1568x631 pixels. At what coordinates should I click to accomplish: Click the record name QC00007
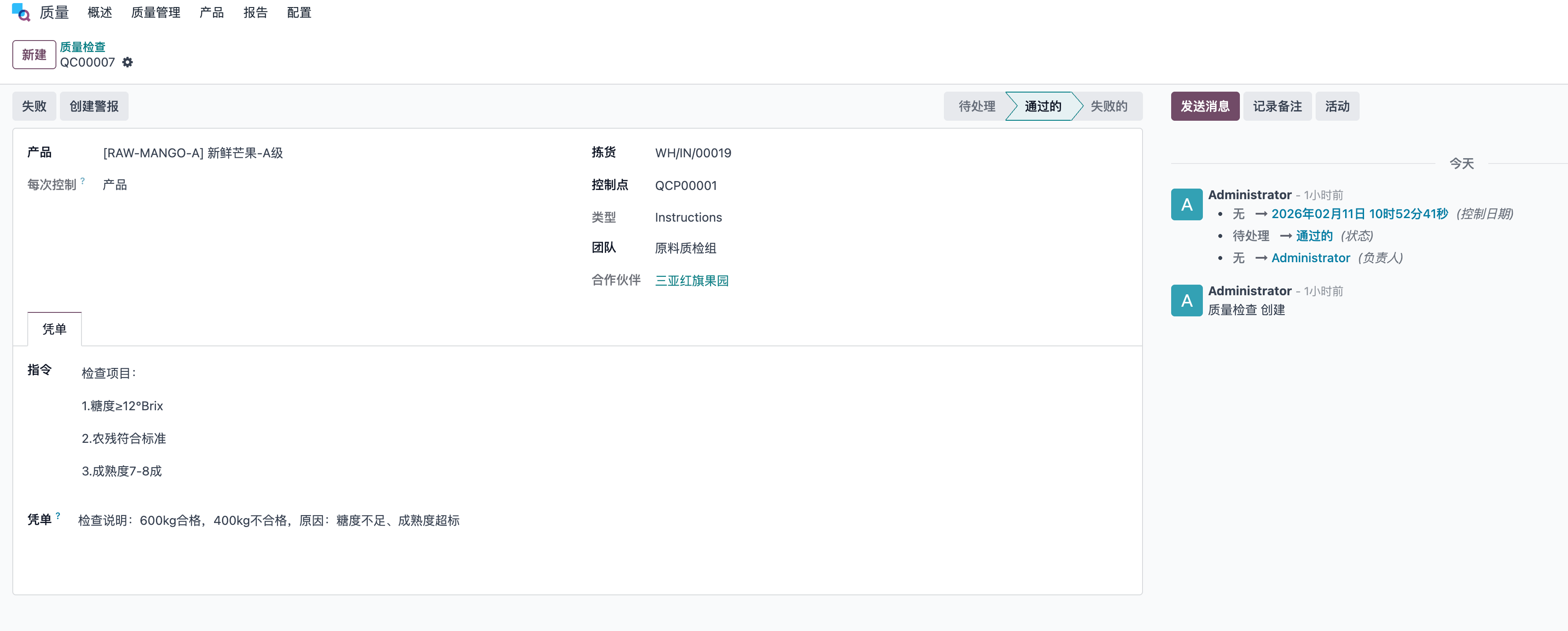tap(87, 62)
